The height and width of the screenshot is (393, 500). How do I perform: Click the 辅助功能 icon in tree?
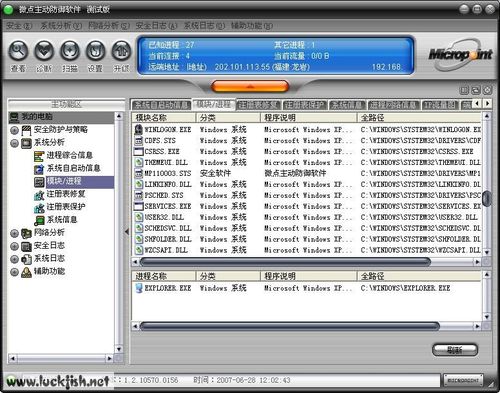(26, 272)
